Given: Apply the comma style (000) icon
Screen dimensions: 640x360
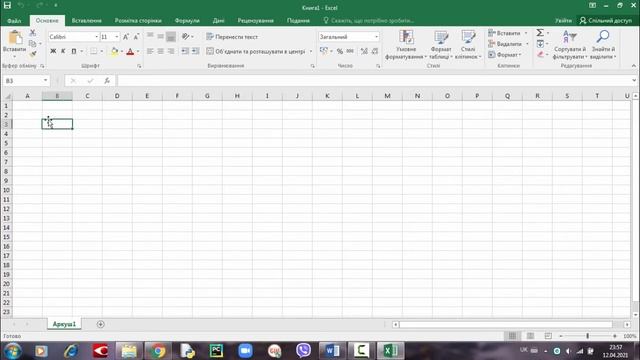Looking at the screenshot, I should (350, 51).
